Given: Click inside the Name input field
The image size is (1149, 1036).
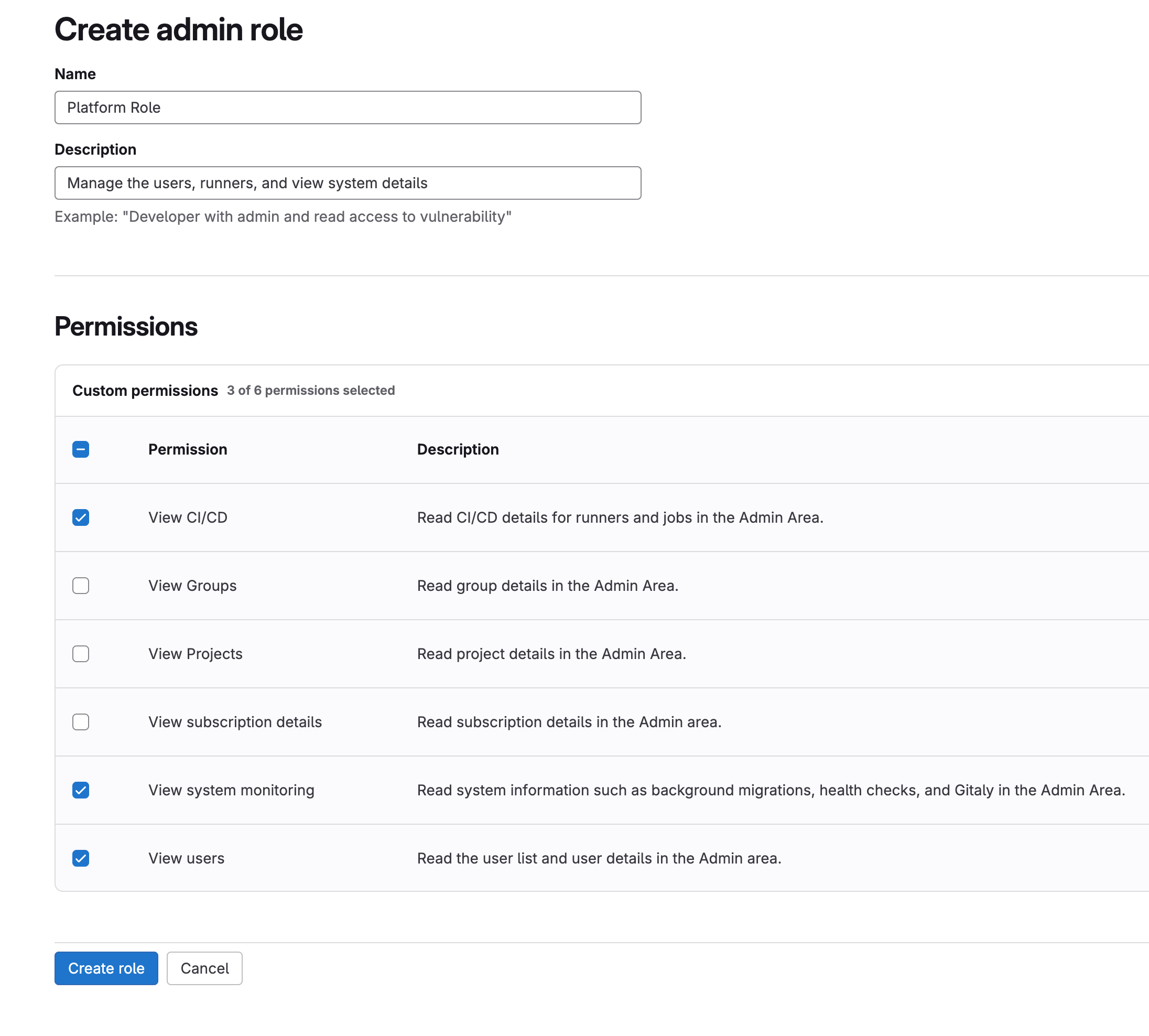Looking at the screenshot, I should pos(347,107).
